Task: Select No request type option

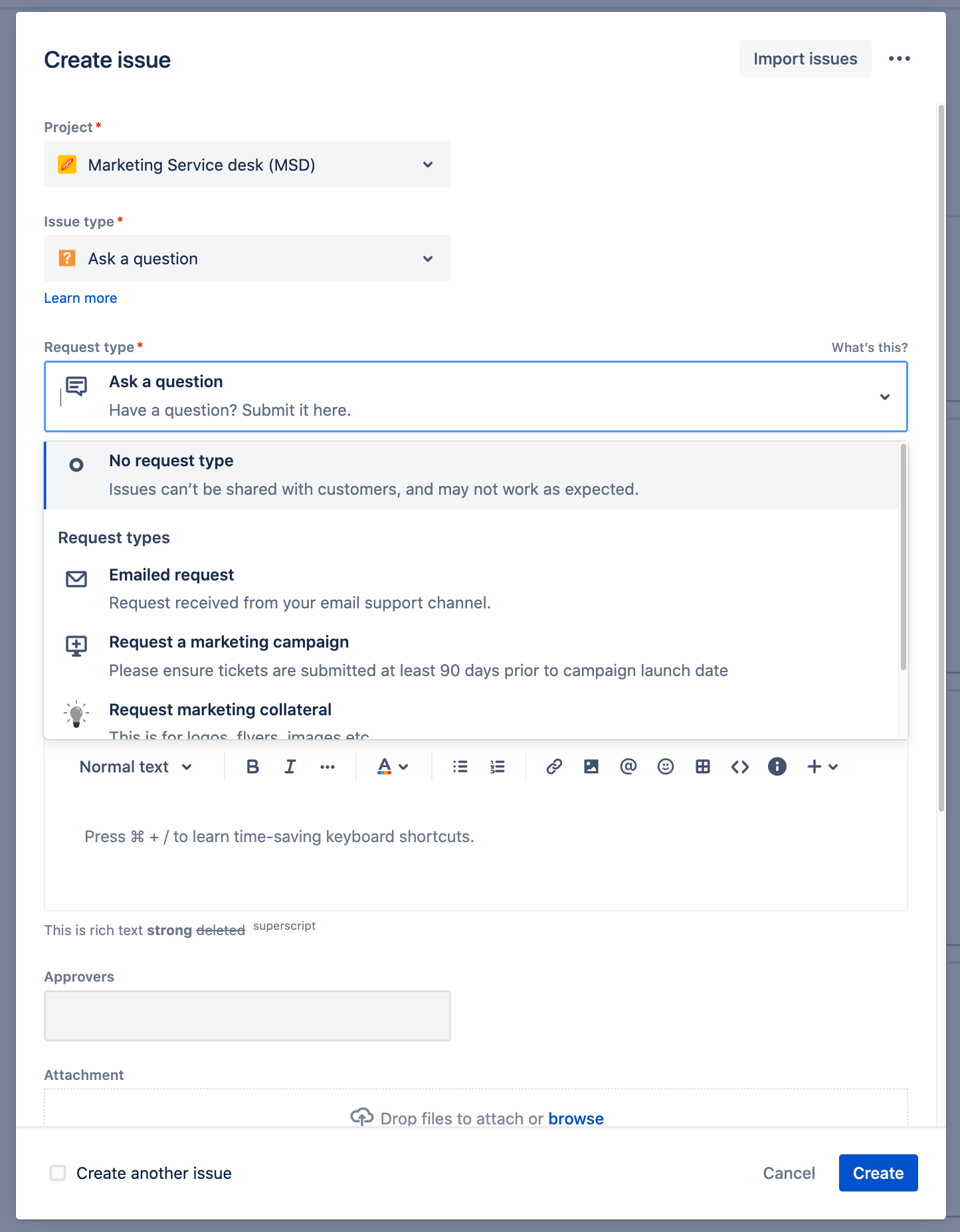Action: [x=471, y=476]
